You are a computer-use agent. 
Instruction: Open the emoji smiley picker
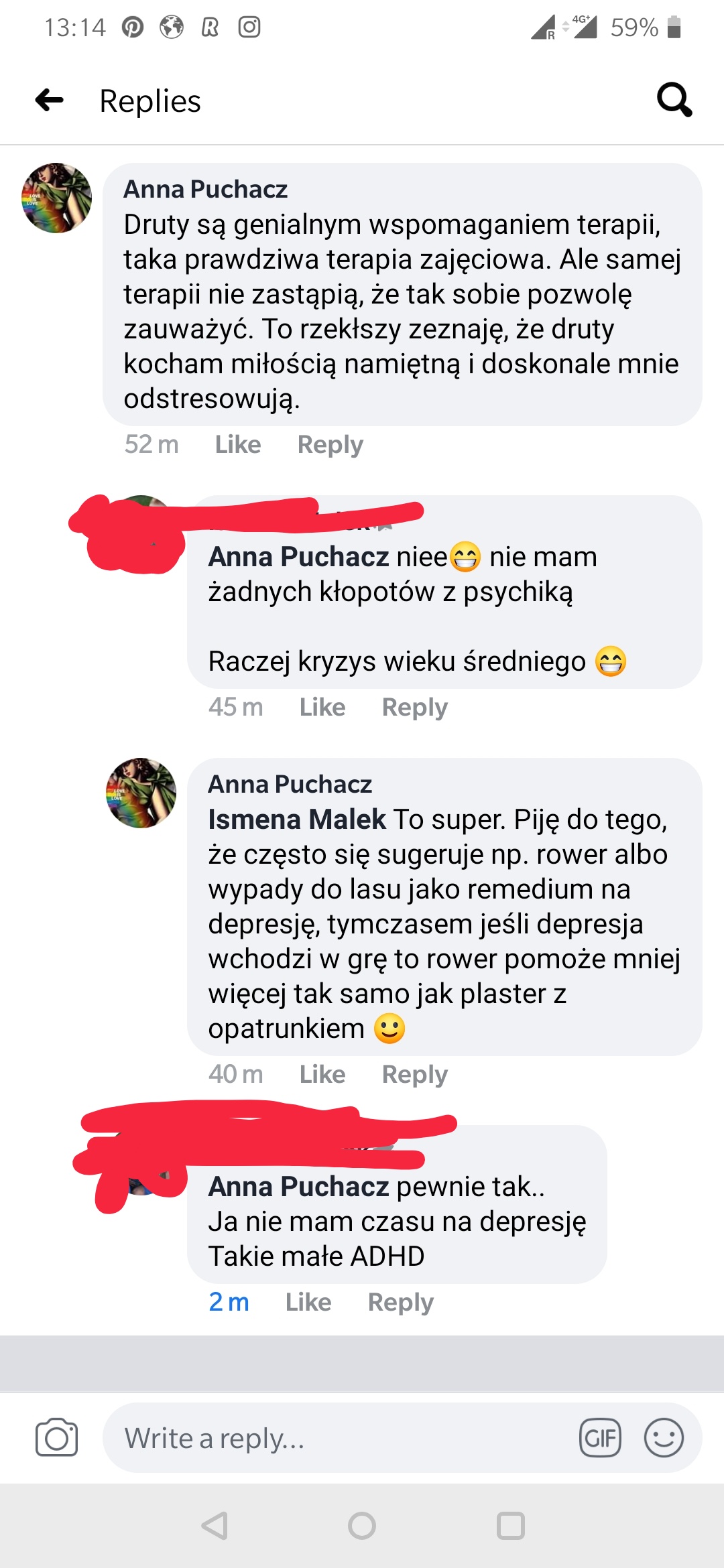(664, 1438)
